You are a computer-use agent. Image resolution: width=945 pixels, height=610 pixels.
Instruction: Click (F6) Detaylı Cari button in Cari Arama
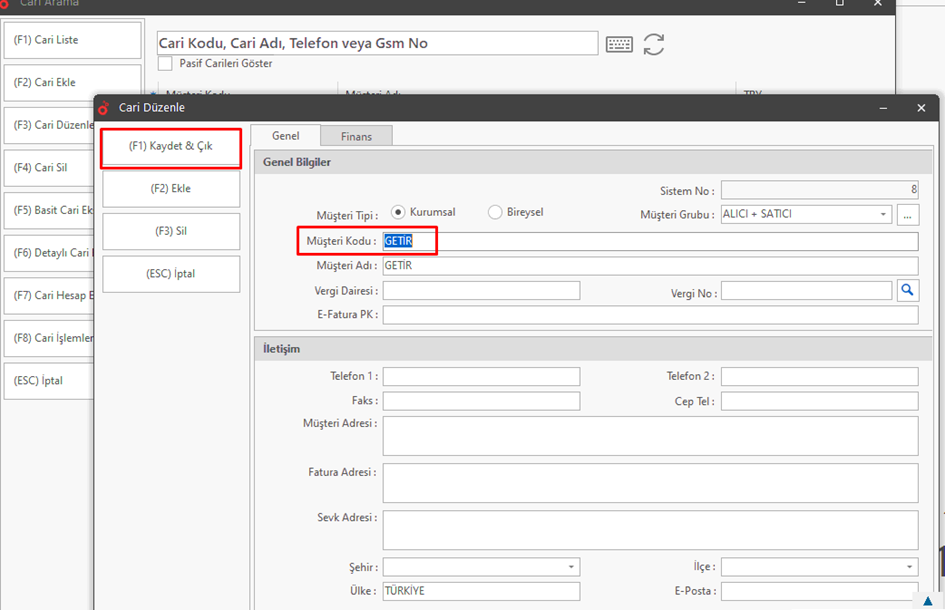click(x=49, y=253)
